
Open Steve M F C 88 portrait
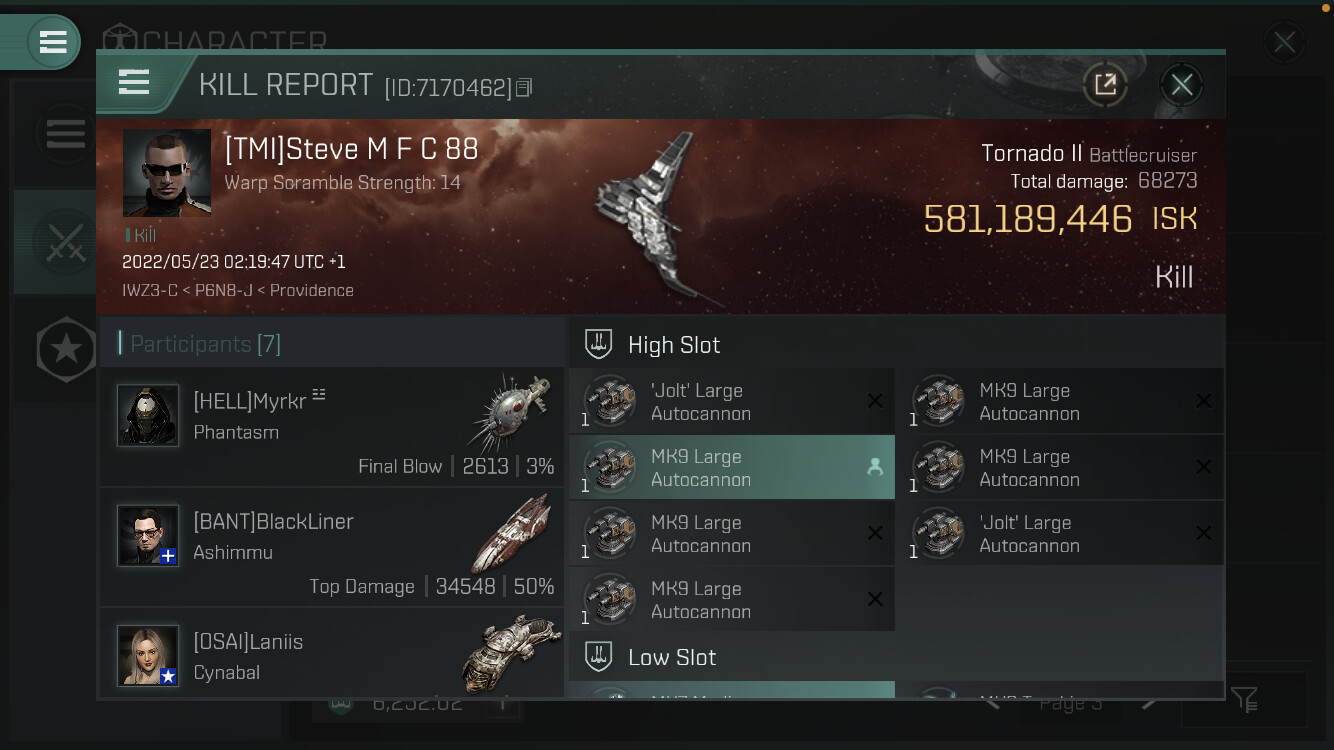click(167, 173)
